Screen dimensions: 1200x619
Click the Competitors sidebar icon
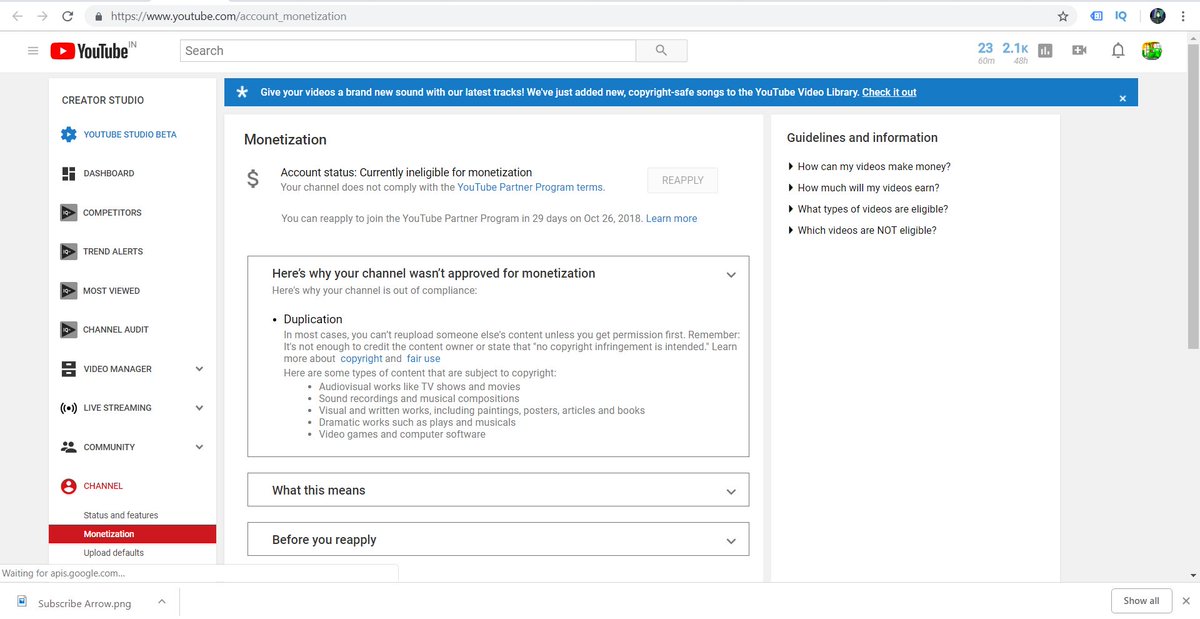coord(68,212)
